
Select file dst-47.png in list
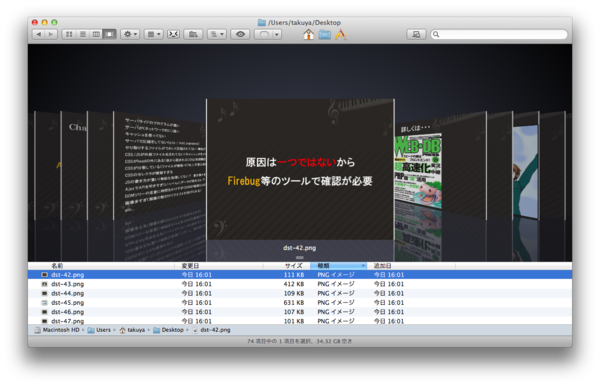(x=300, y=321)
